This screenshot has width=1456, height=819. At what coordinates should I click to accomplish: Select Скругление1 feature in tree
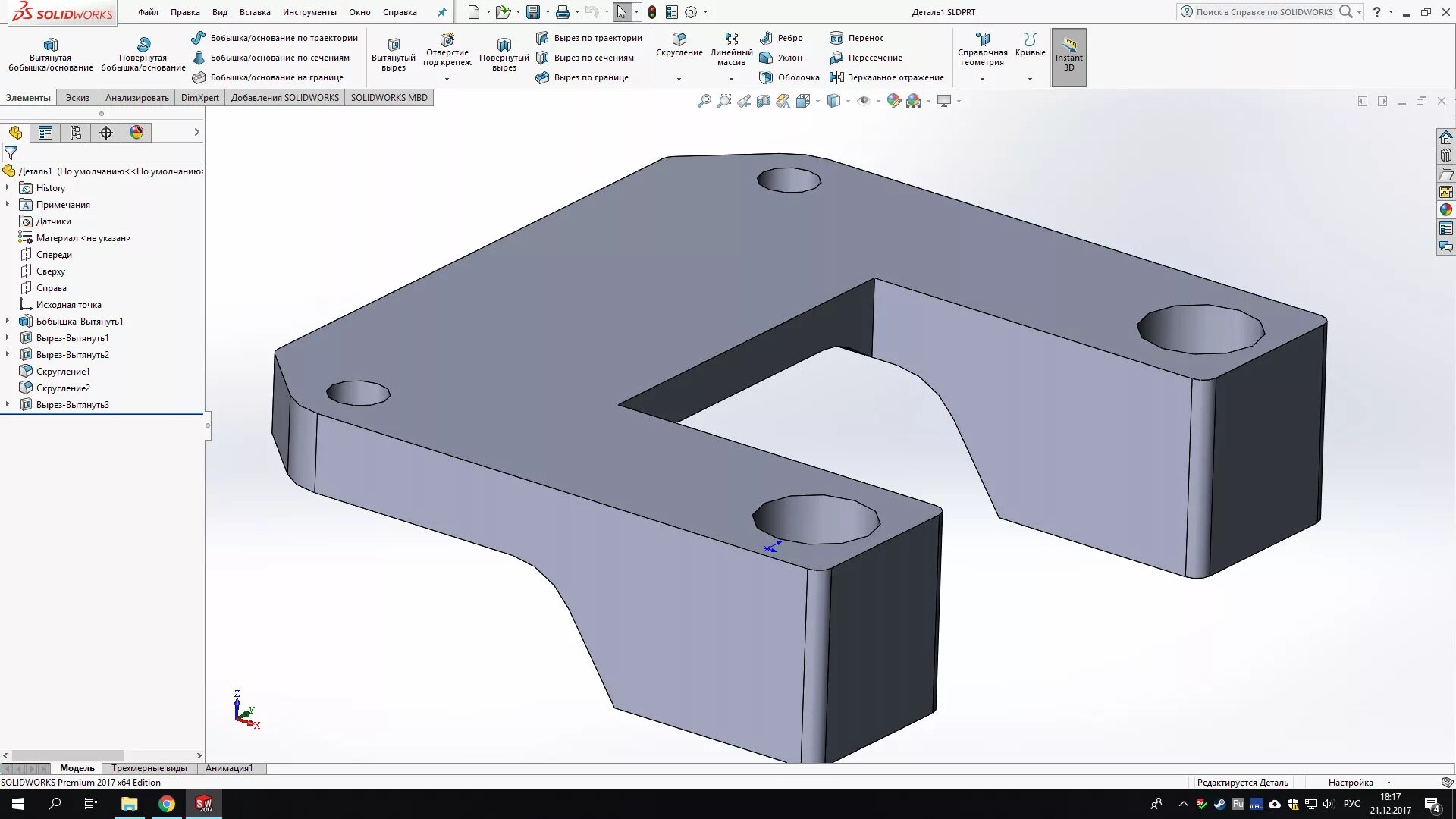(63, 372)
